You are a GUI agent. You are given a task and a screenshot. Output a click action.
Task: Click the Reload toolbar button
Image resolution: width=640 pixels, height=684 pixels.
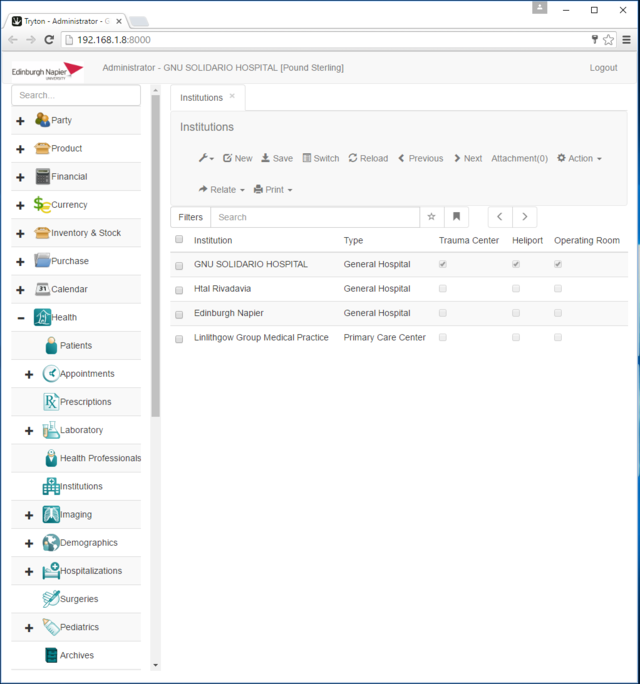[368, 158]
